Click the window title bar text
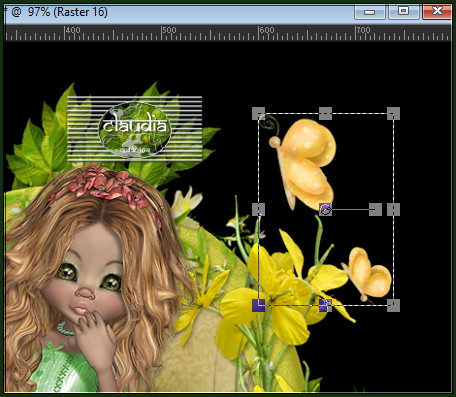The width and height of the screenshot is (456, 397). point(59,12)
